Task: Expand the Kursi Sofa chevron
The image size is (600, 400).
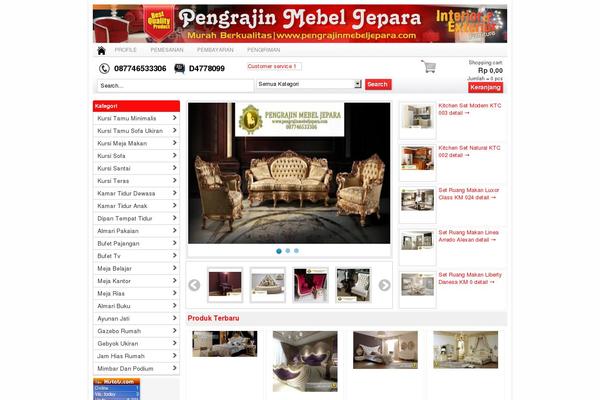Action: click(174, 155)
